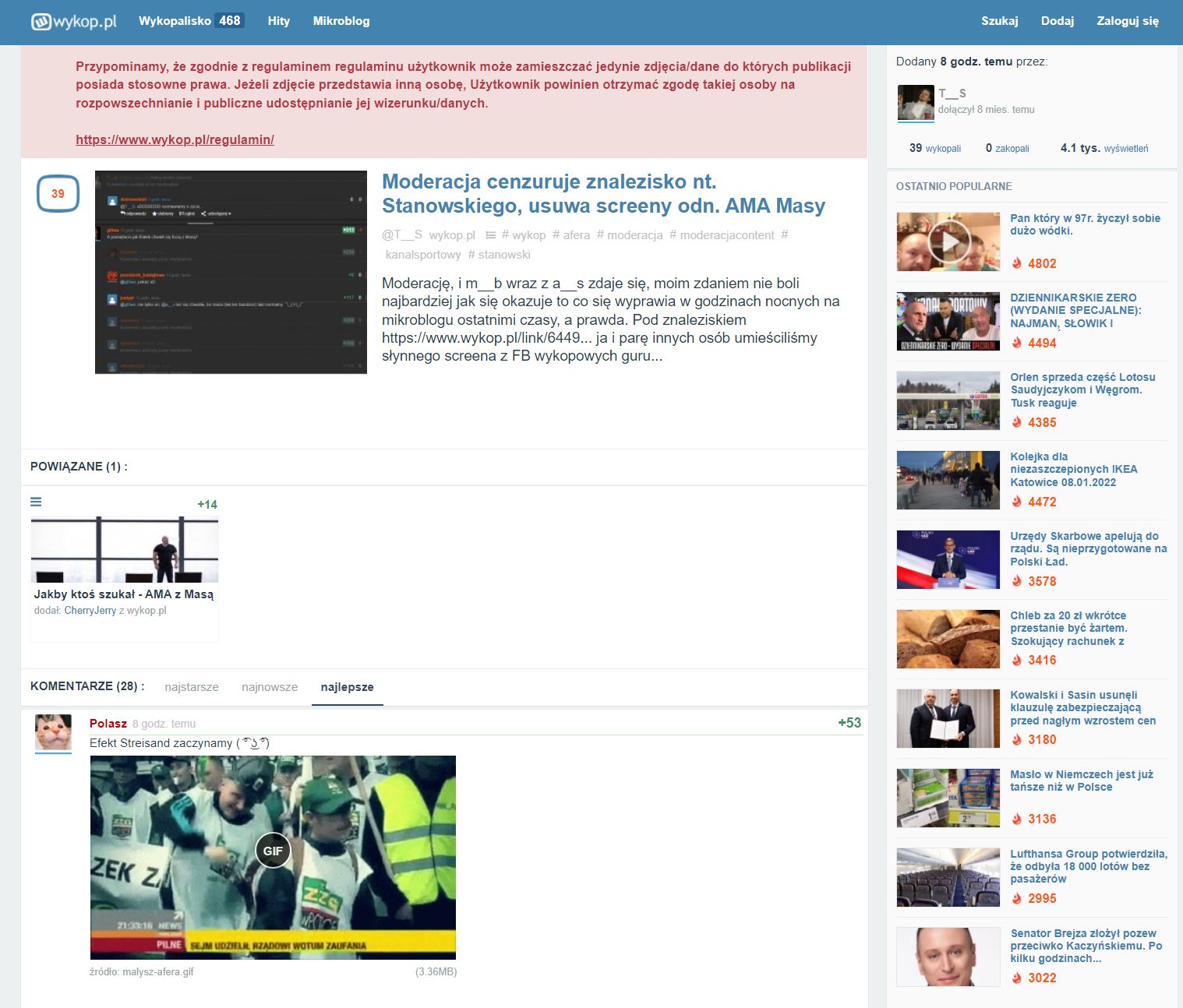Open Pan który w 97r. życzył sobie headline
1183x1008 pixels.
(1085, 224)
